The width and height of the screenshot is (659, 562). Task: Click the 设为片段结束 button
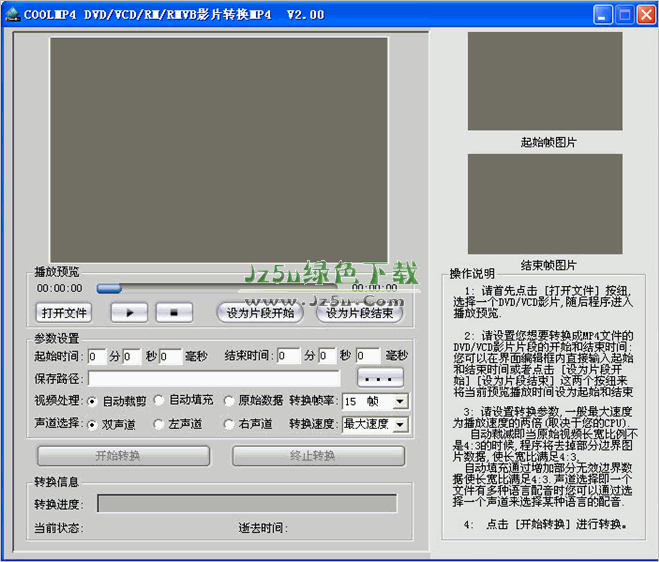pyautogui.click(x=359, y=313)
